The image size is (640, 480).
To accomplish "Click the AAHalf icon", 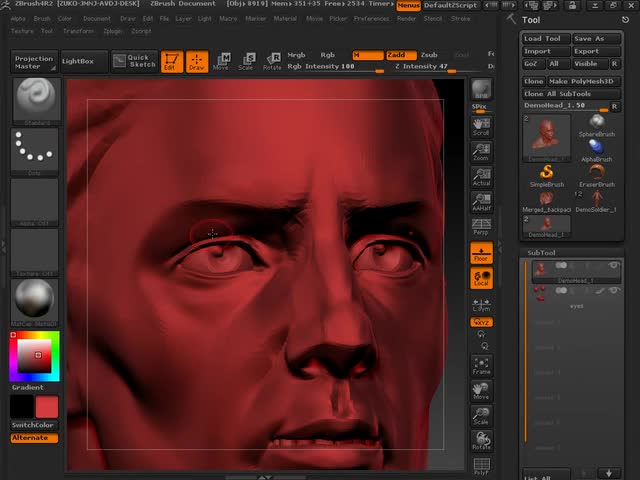I will 482,202.
